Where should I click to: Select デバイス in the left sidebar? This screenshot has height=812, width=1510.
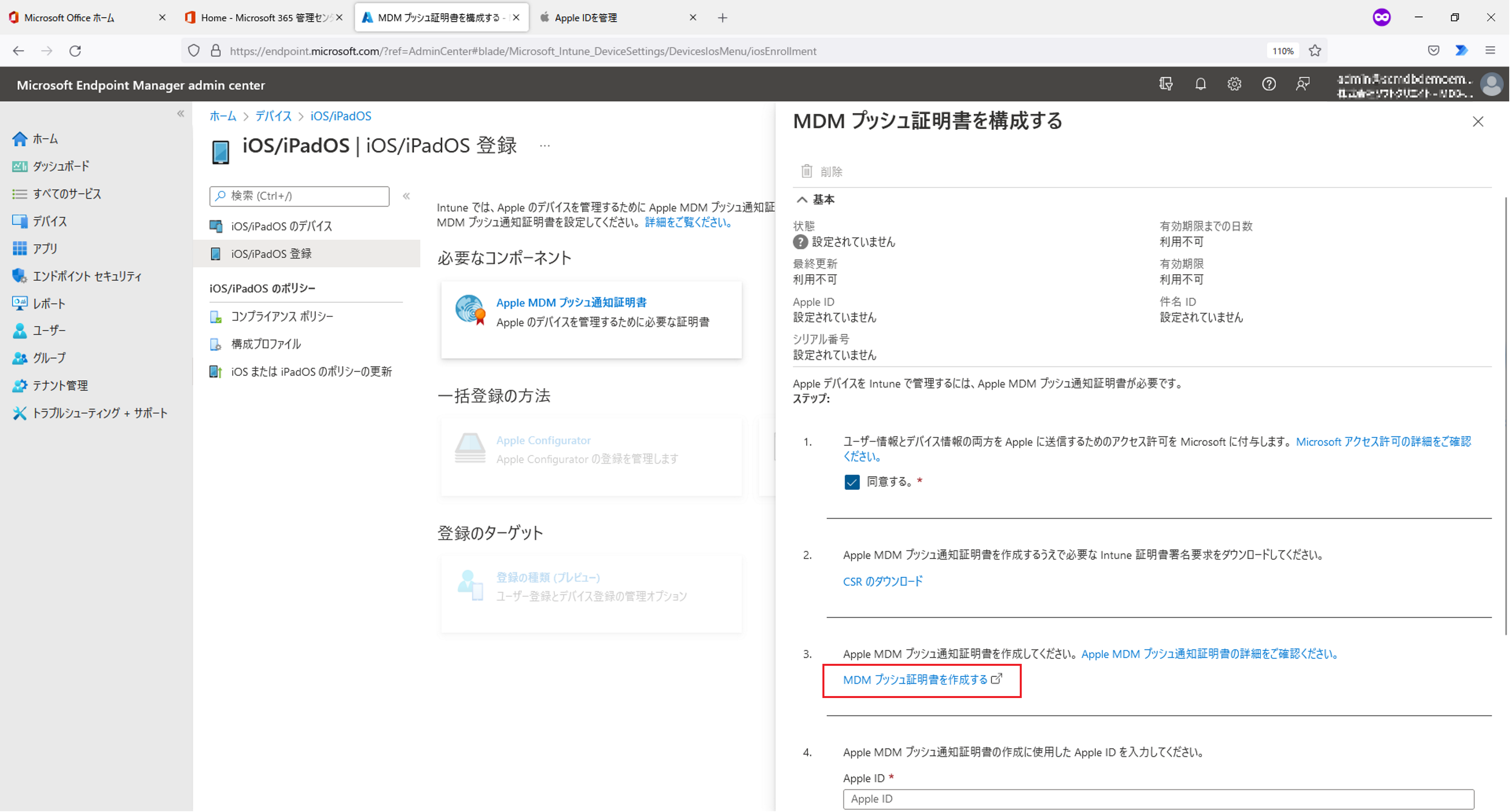click(x=40, y=221)
